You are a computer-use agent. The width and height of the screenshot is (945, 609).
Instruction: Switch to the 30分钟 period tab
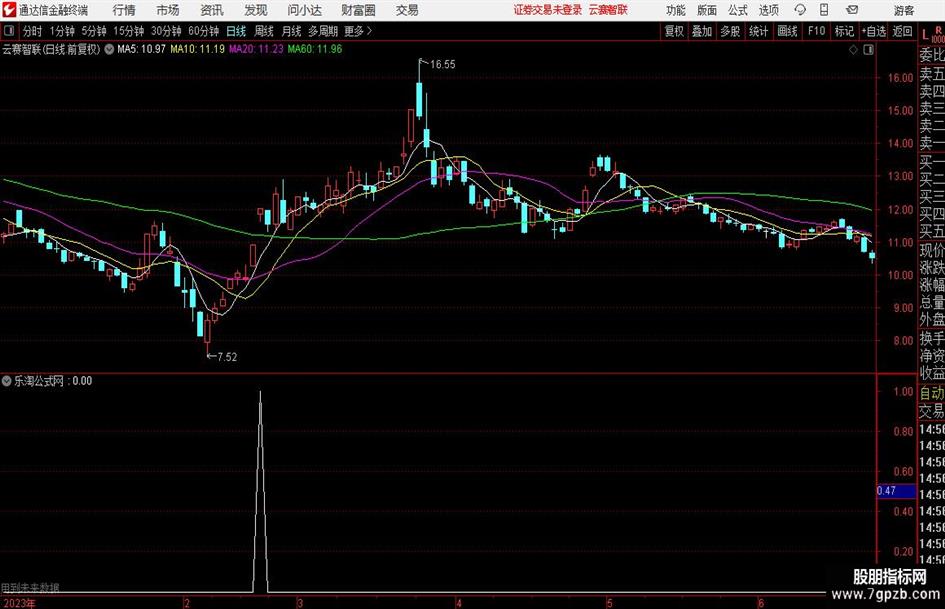click(x=166, y=31)
